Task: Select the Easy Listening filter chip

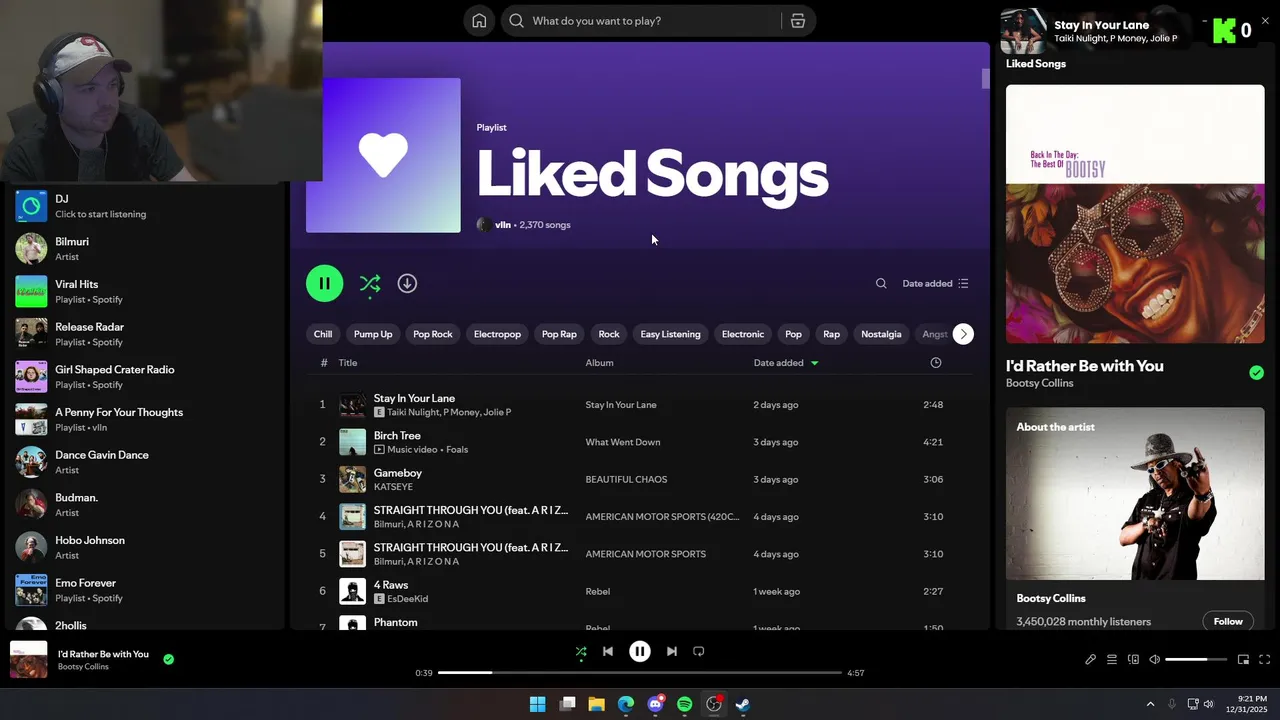Action: 670,334
